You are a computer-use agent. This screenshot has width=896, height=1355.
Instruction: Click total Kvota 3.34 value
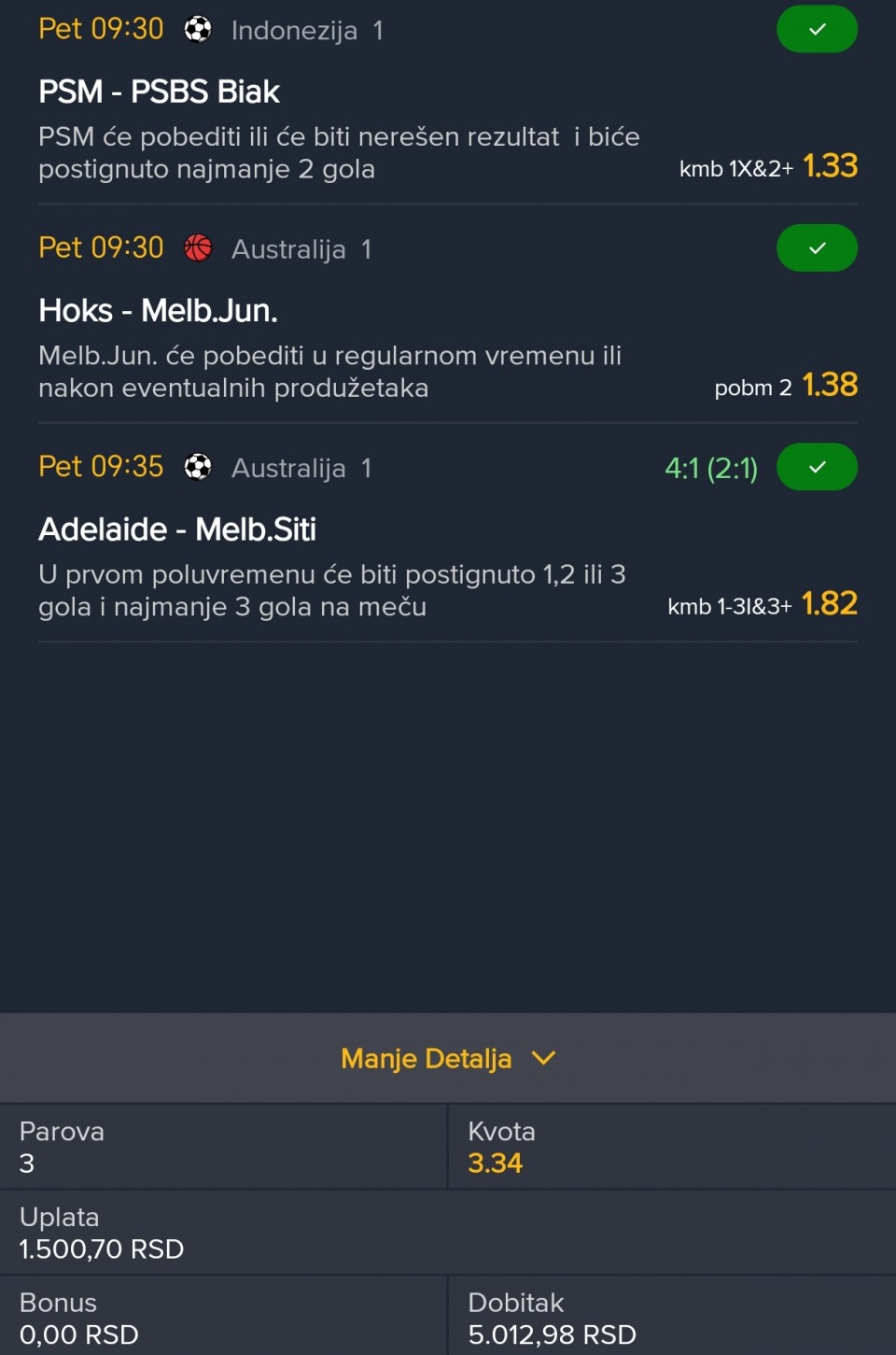[495, 1164]
